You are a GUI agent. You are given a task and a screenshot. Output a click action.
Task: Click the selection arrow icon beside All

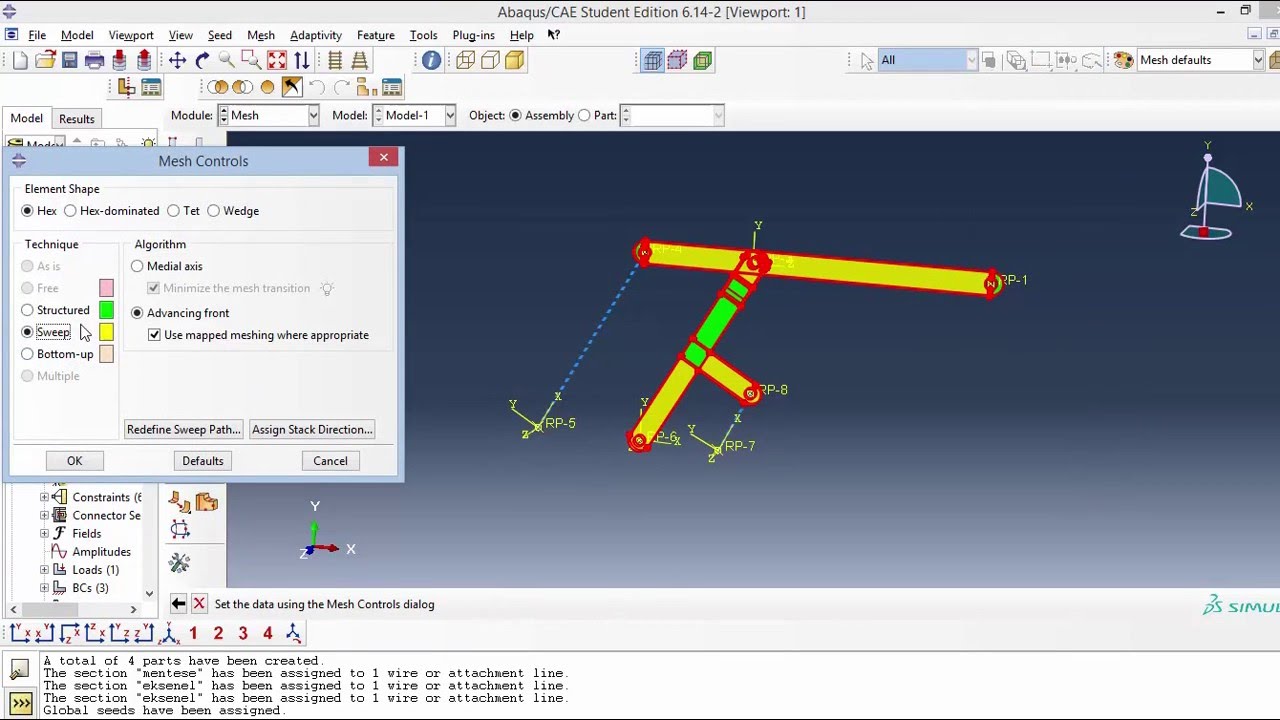coord(868,60)
